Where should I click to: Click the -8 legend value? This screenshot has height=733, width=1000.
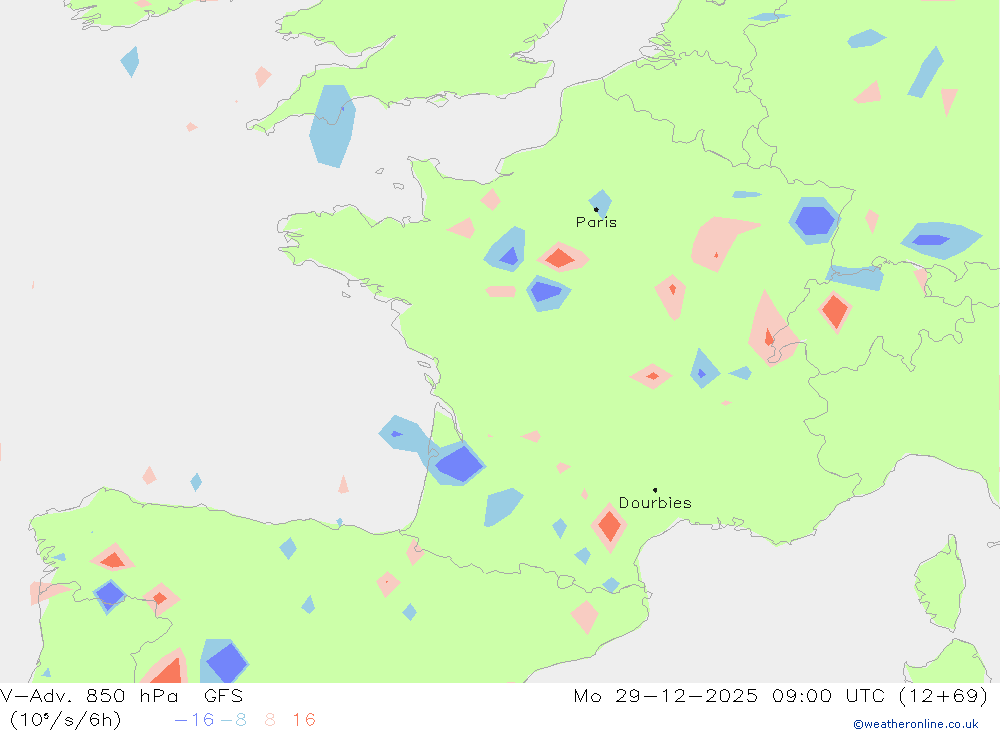(233, 720)
